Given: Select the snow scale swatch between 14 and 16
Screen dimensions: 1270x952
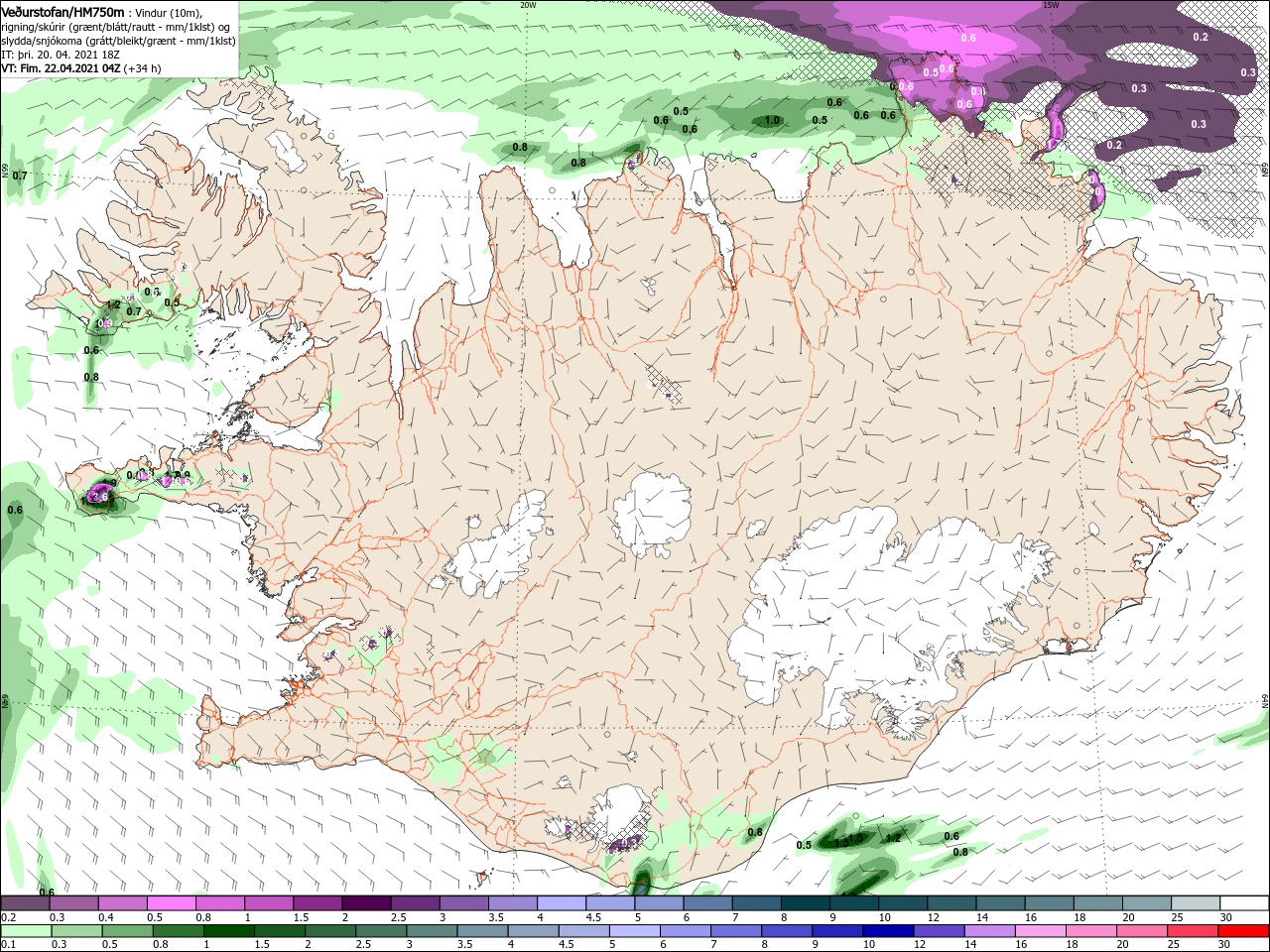Looking at the screenshot, I should point(999,903).
